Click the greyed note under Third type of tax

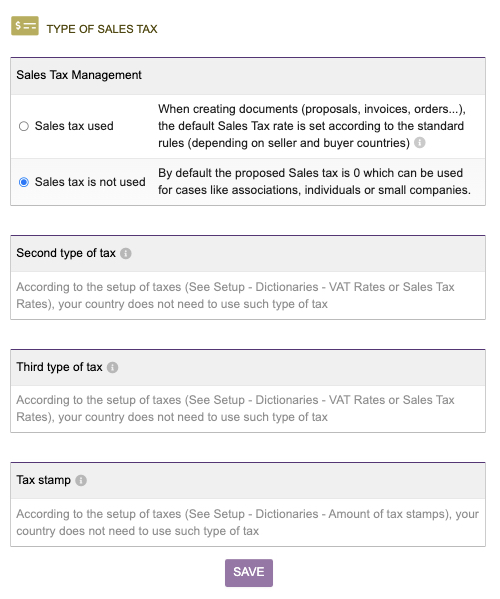pyautogui.click(x=235, y=409)
